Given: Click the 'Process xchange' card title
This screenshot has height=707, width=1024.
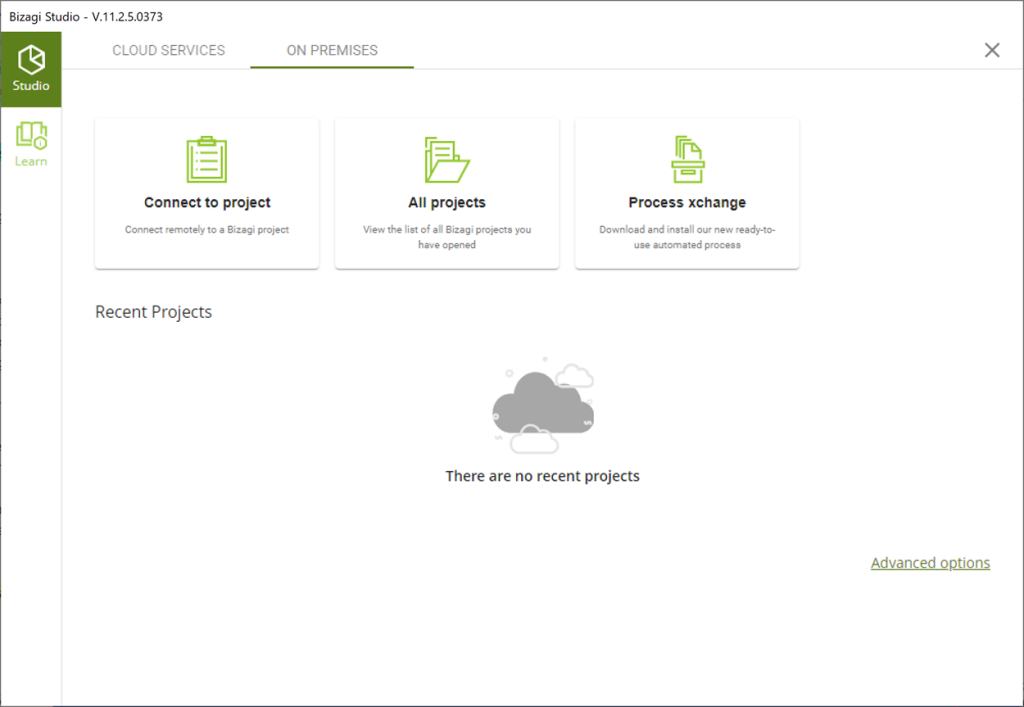Looking at the screenshot, I should click(687, 202).
